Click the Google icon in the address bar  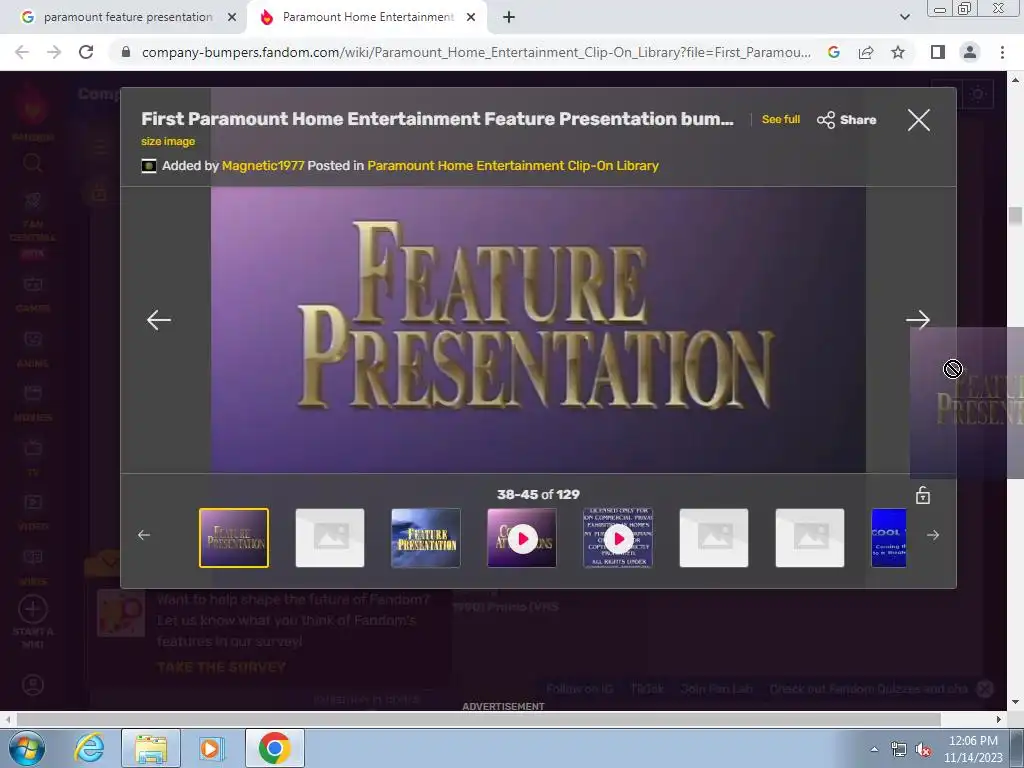pos(833,52)
